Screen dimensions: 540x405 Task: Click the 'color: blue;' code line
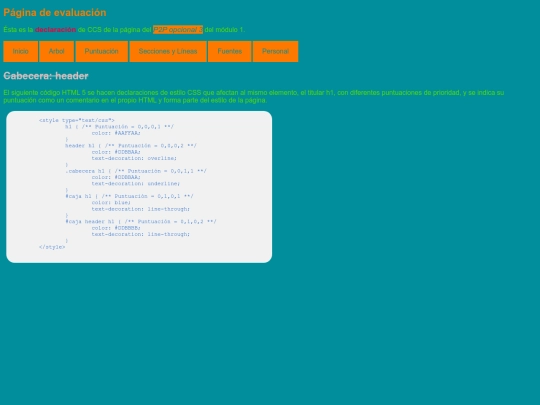pyautogui.click(x=111, y=202)
